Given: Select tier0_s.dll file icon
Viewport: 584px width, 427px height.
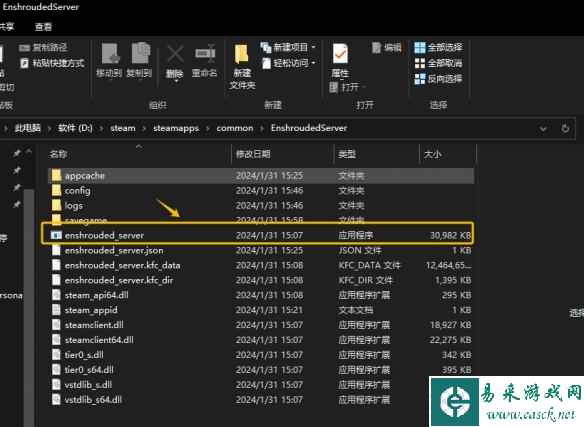Looking at the screenshot, I should click(56, 354).
